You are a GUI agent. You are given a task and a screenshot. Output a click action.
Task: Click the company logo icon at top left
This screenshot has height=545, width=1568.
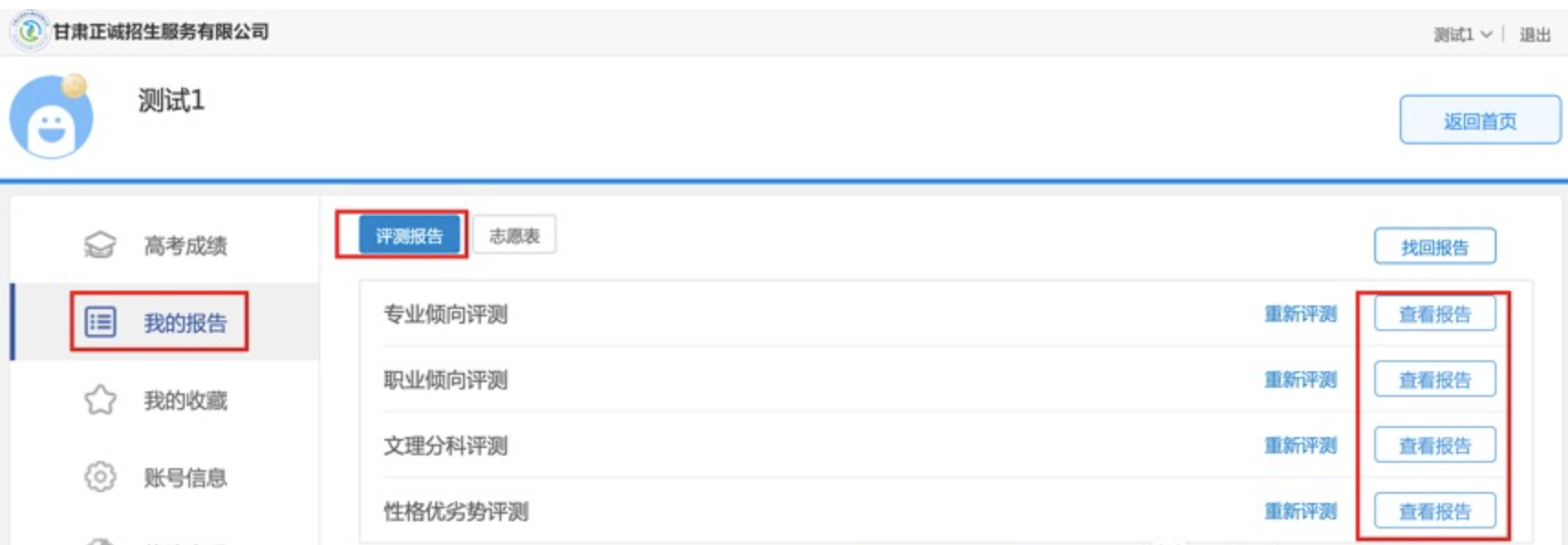pyautogui.click(x=30, y=31)
